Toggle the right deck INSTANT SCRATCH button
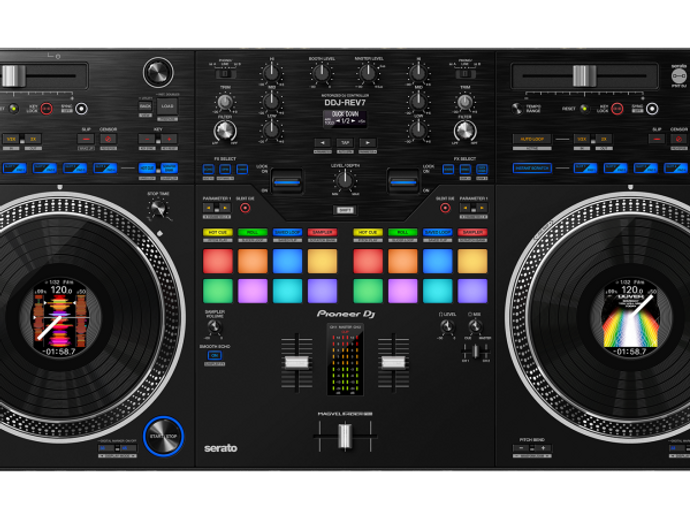Image resolution: width=690 pixels, height=518 pixels. click(x=532, y=168)
